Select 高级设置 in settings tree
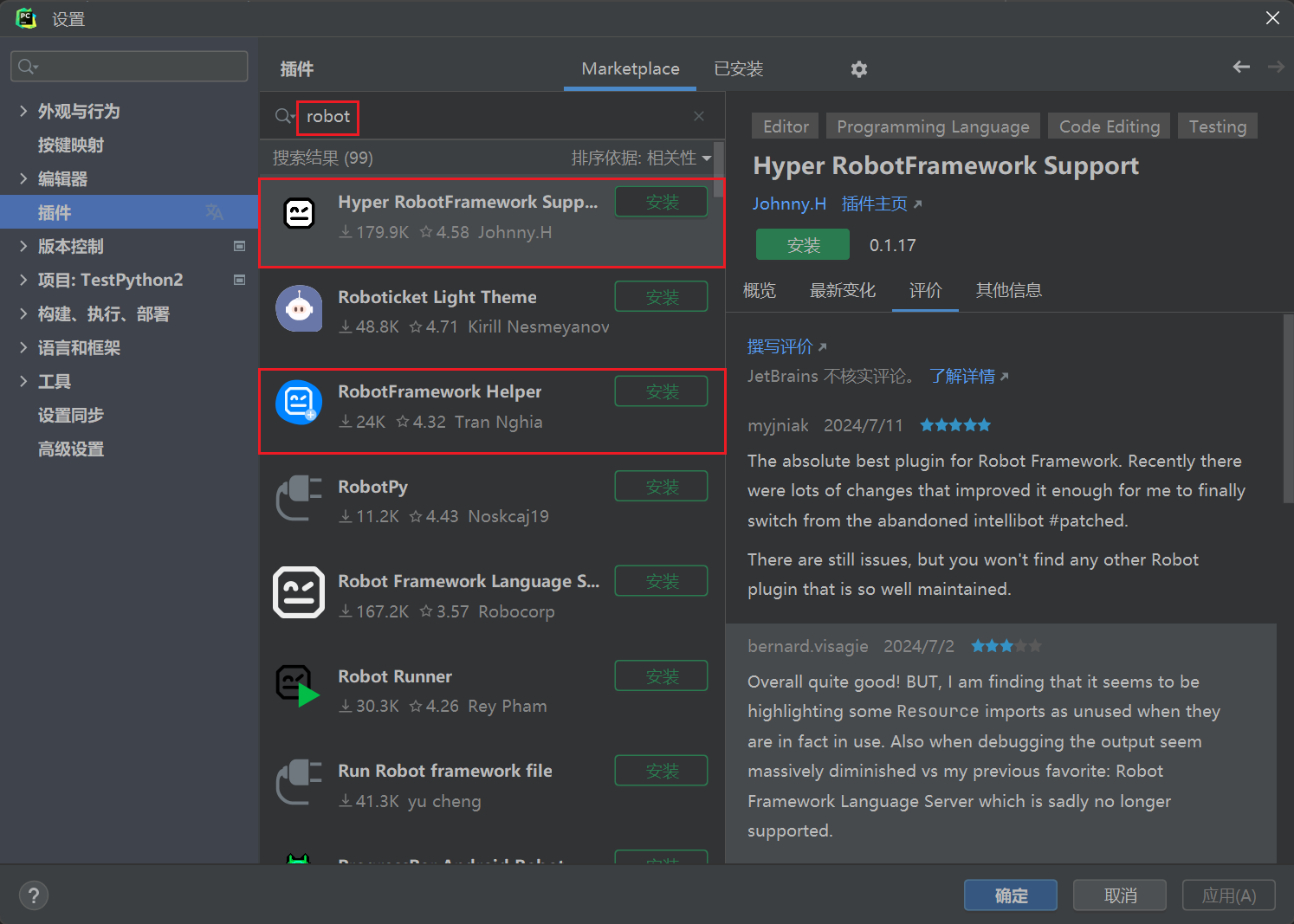The height and width of the screenshot is (924, 1294). pyautogui.click(x=71, y=449)
